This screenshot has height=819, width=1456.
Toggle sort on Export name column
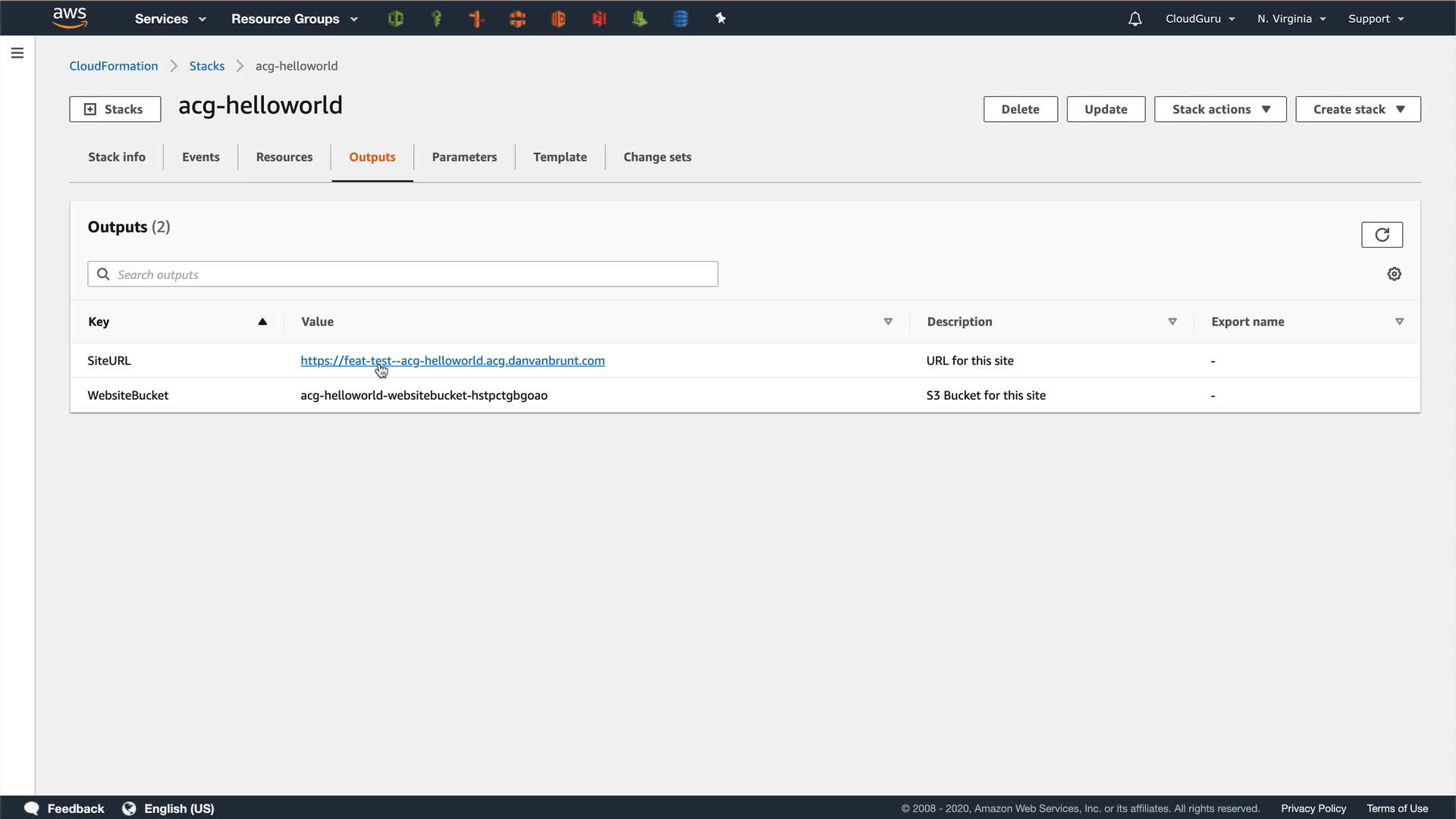pos(1399,322)
